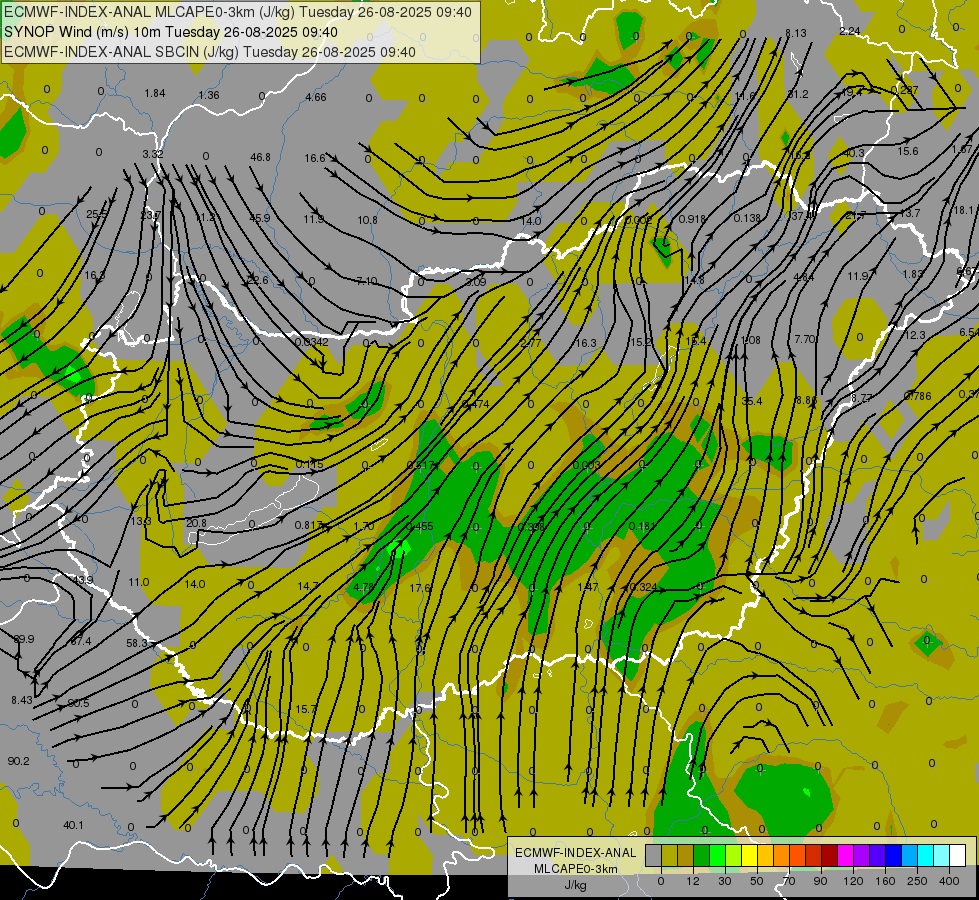The width and height of the screenshot is (979, 900).
Task: Click the map value 0.115
Action: (x=310, y=464)
